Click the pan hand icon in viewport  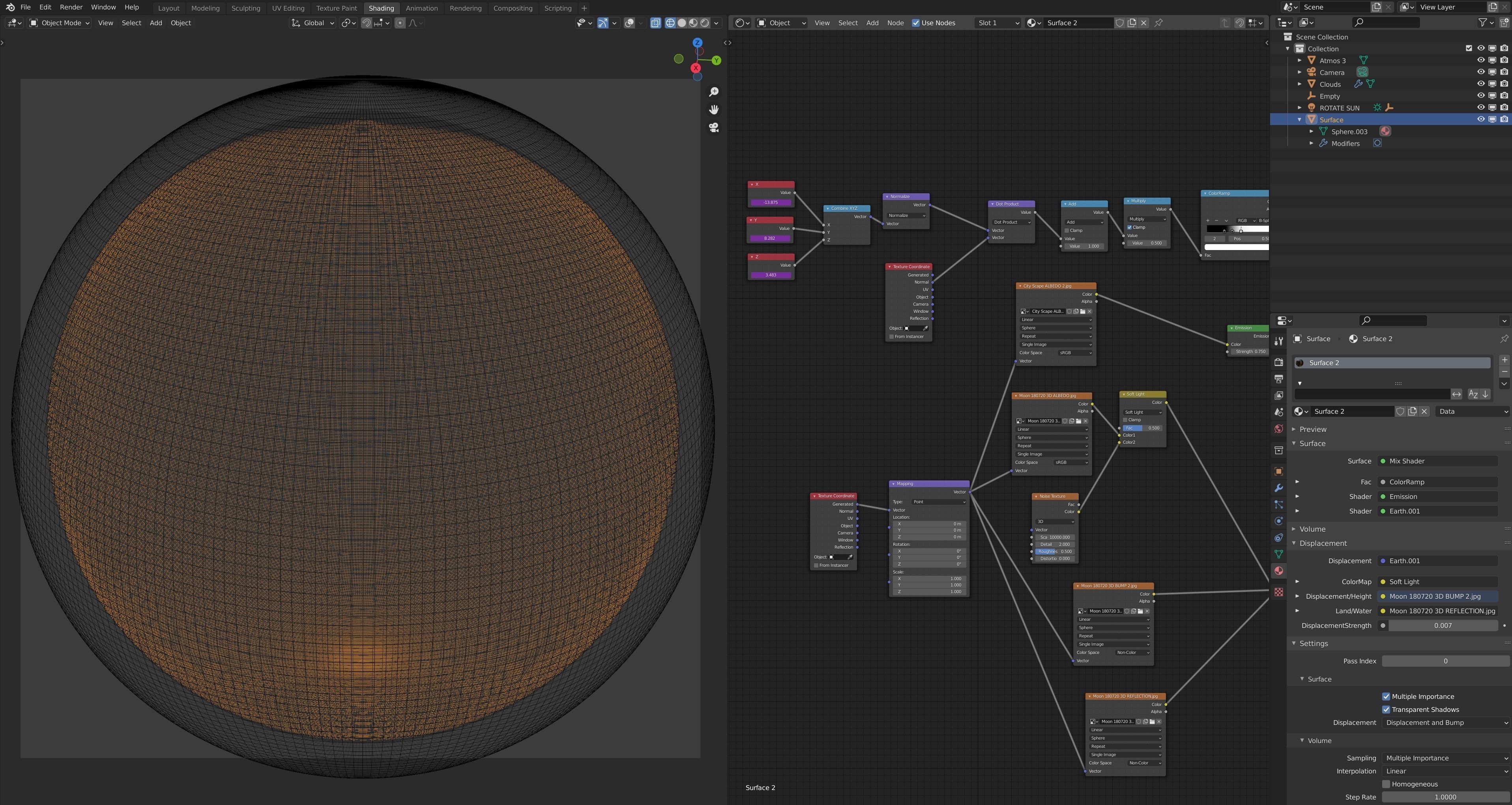(714, 110)
